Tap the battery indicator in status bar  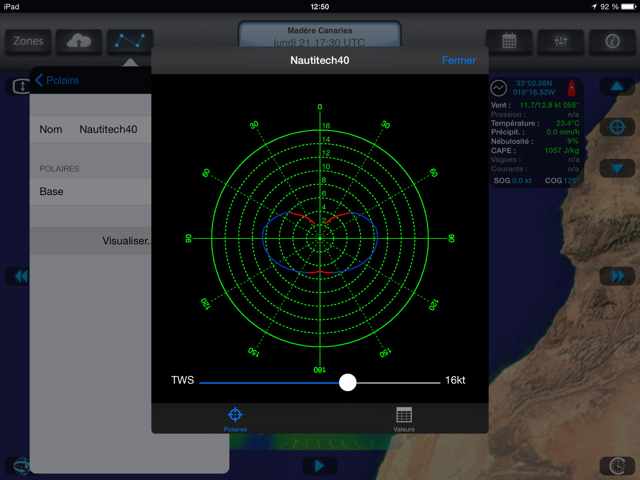pos(629,7)
